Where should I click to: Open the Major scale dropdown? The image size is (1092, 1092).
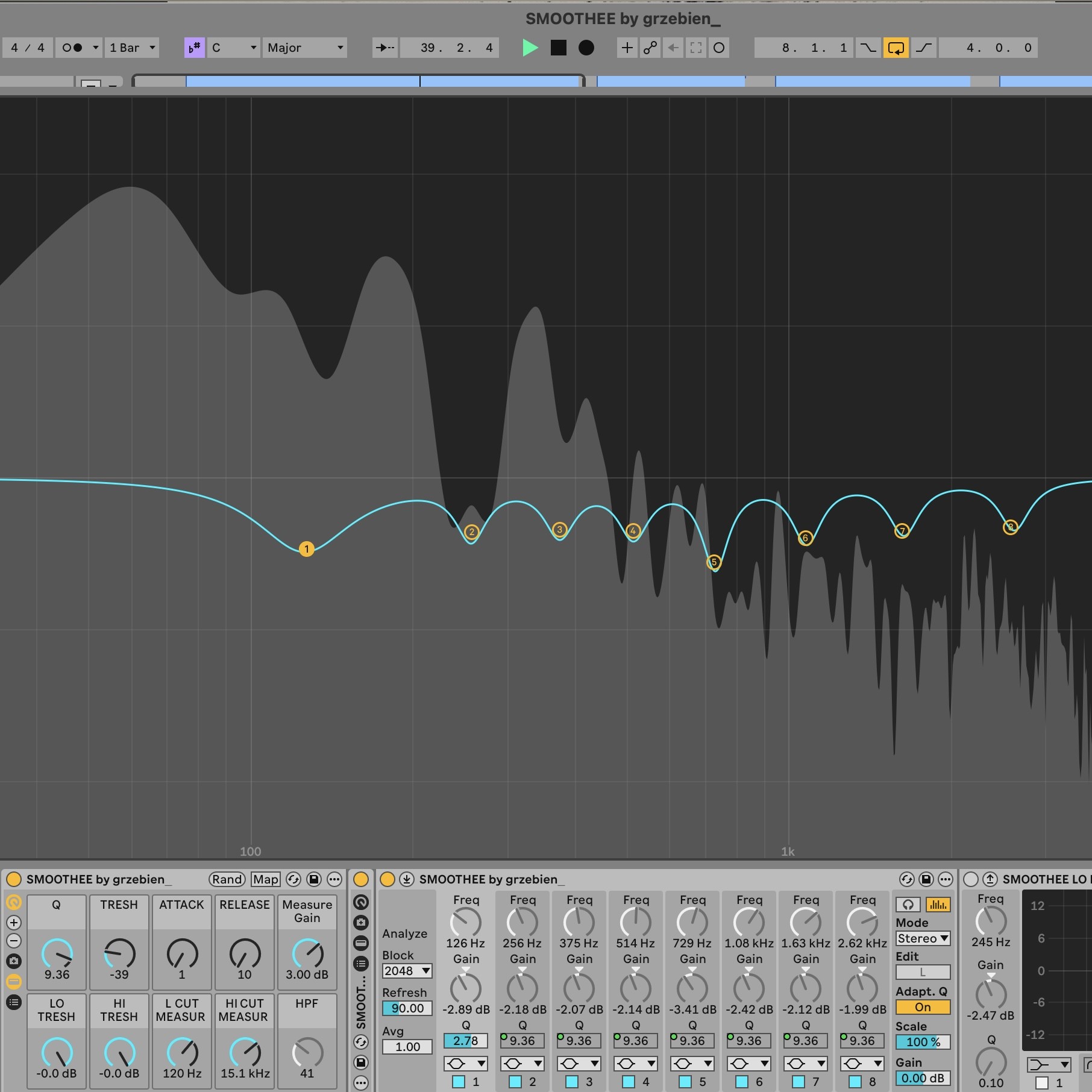coord(305,48)
